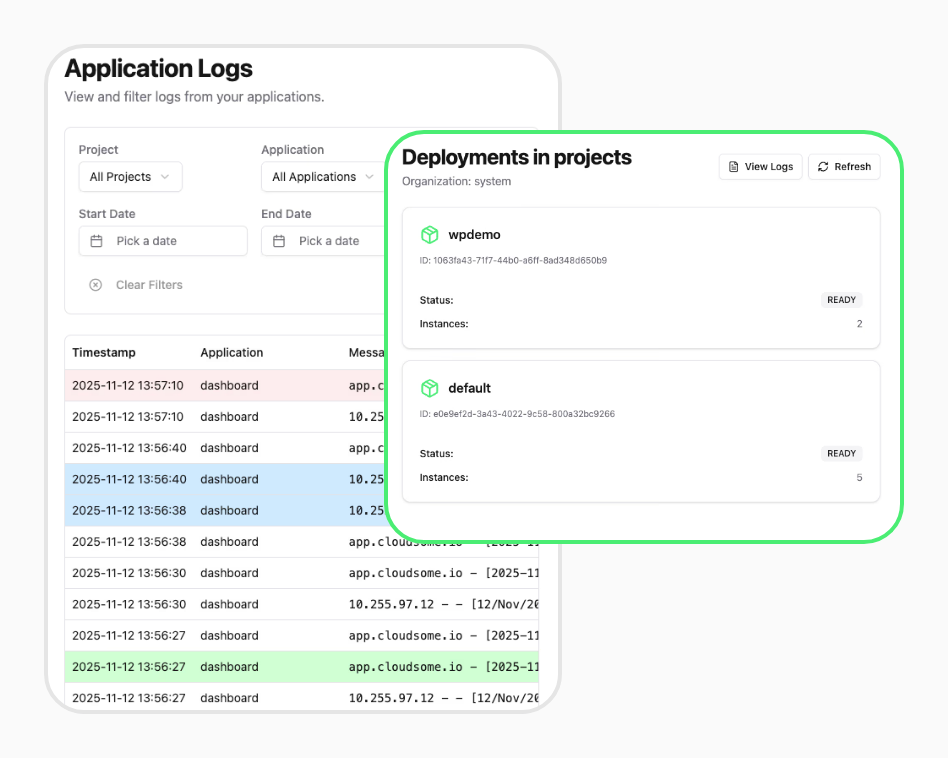Select the default project title
This screenshot has width=948, height=758.
click(469, 388)
